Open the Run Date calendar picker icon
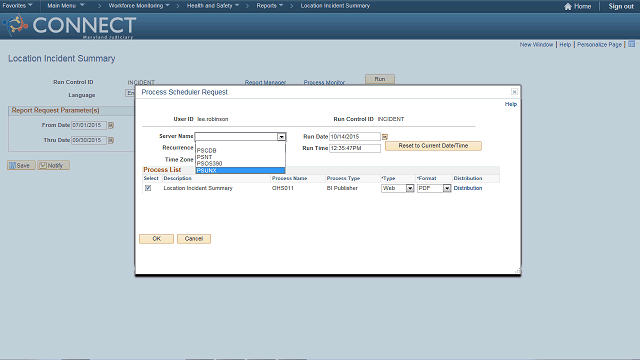640x360 pixels. pyautogui.click(x=384, y=137)
